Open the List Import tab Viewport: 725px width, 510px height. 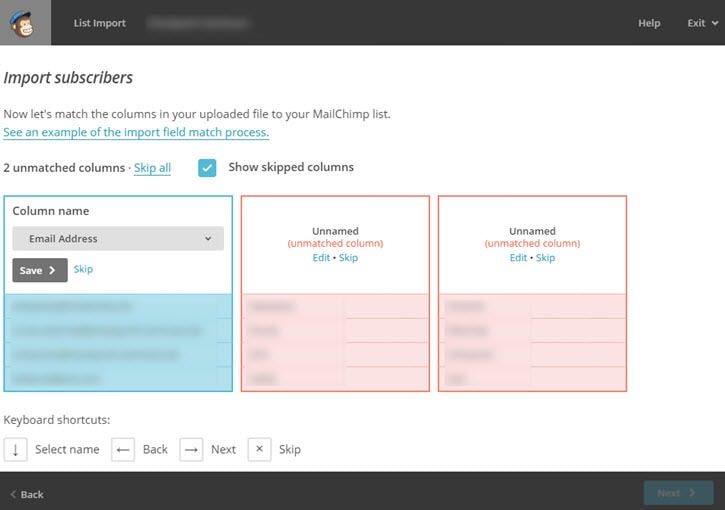[100, 23]
